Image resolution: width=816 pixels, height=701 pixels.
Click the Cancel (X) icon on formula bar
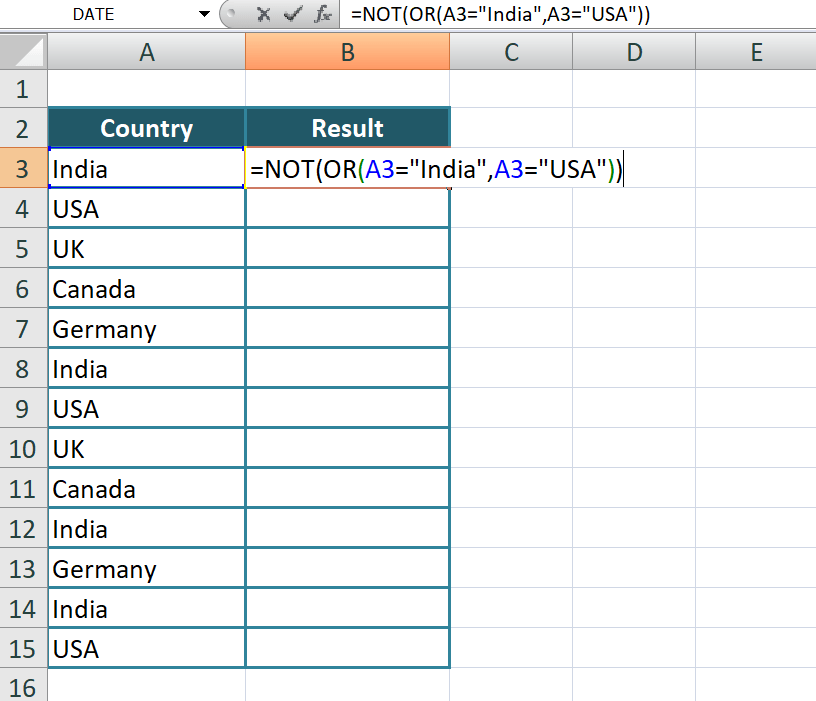[266, 14]
